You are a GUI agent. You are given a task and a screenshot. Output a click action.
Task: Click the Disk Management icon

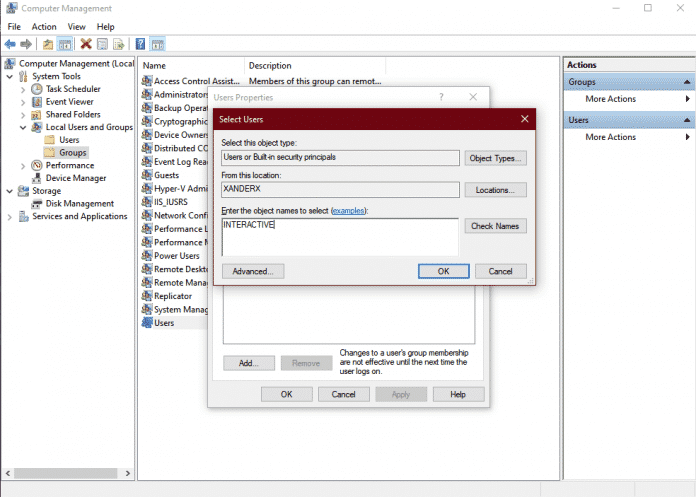tap(38, 203)
